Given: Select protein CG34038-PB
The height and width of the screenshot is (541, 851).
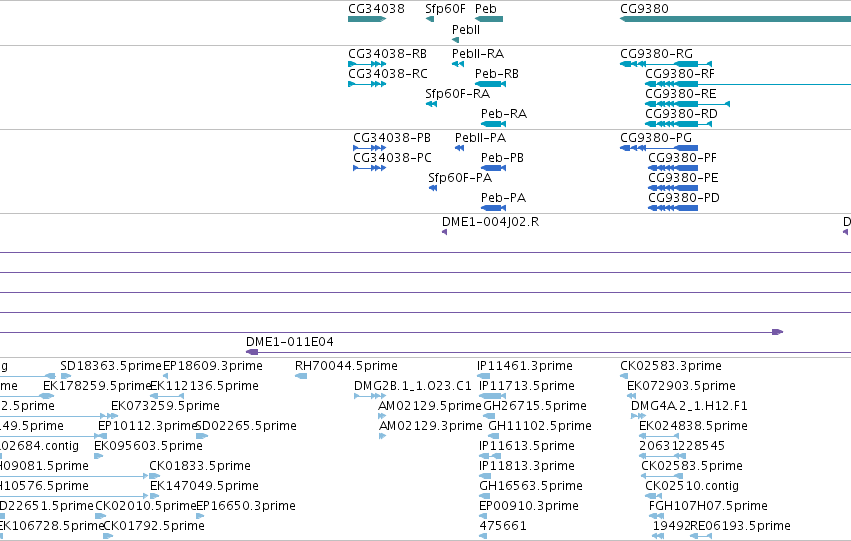Looking at the screenshot, I should [x=370, y=148].
